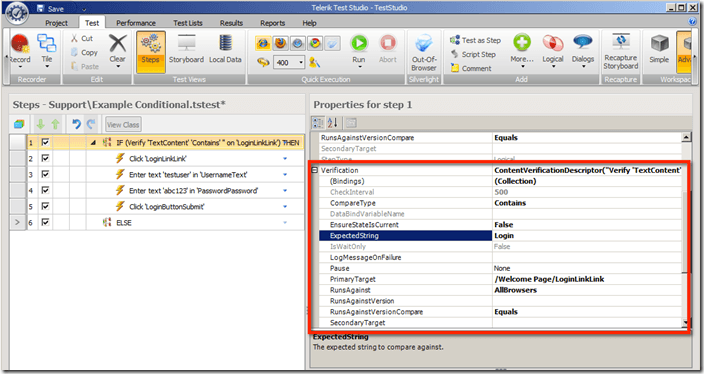Select the ExpectedString value Login
Screen dimensions: 704x374
pyautogui.click(x=504, y=236)
